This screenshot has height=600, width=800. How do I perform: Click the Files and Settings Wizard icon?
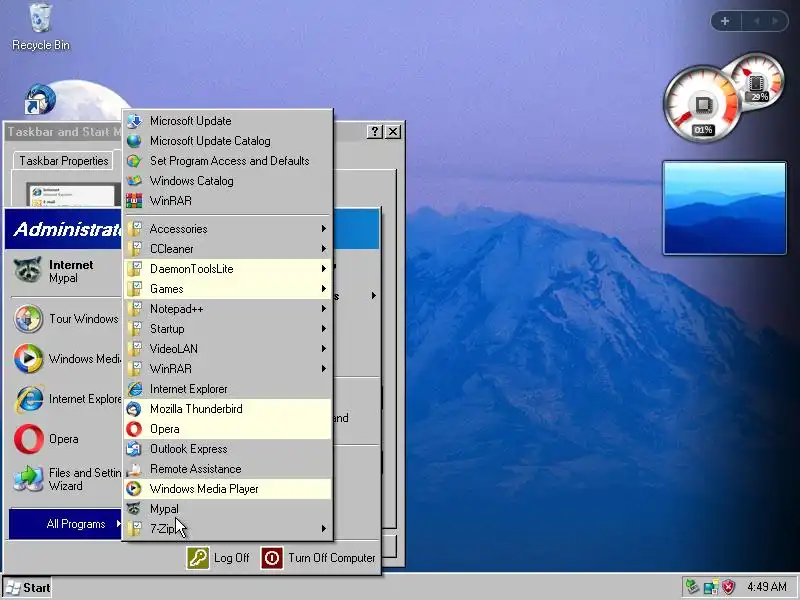[29, 479]
